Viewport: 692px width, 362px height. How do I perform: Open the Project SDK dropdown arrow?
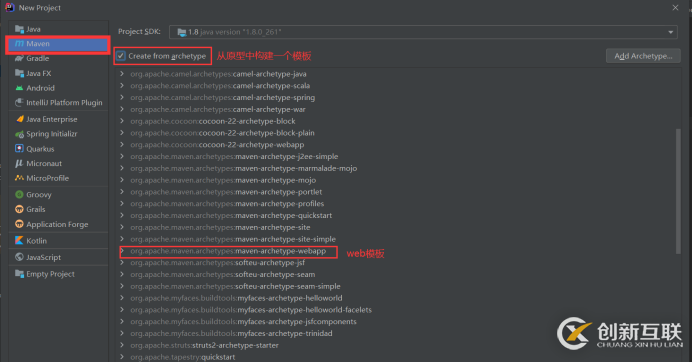[670, 32]
